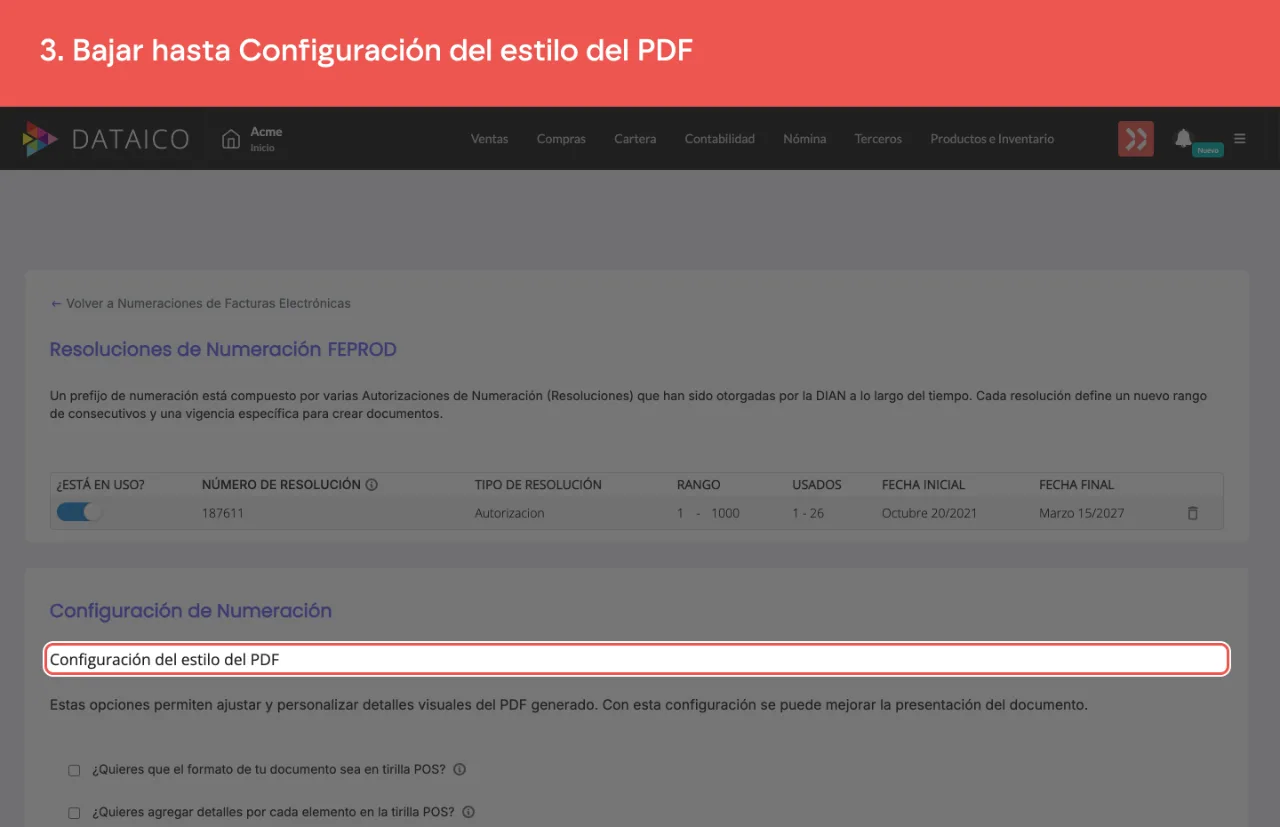Open Productos e Inventario menu

coord(992,139)
